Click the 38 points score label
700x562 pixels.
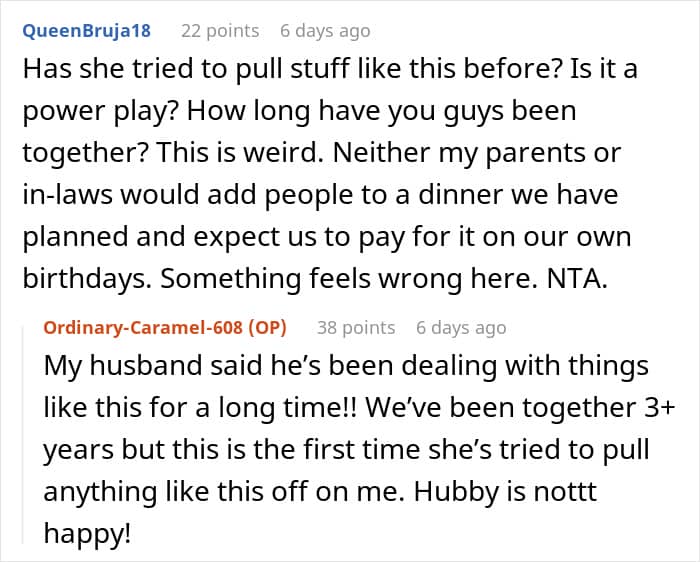[x=356, y=328]
